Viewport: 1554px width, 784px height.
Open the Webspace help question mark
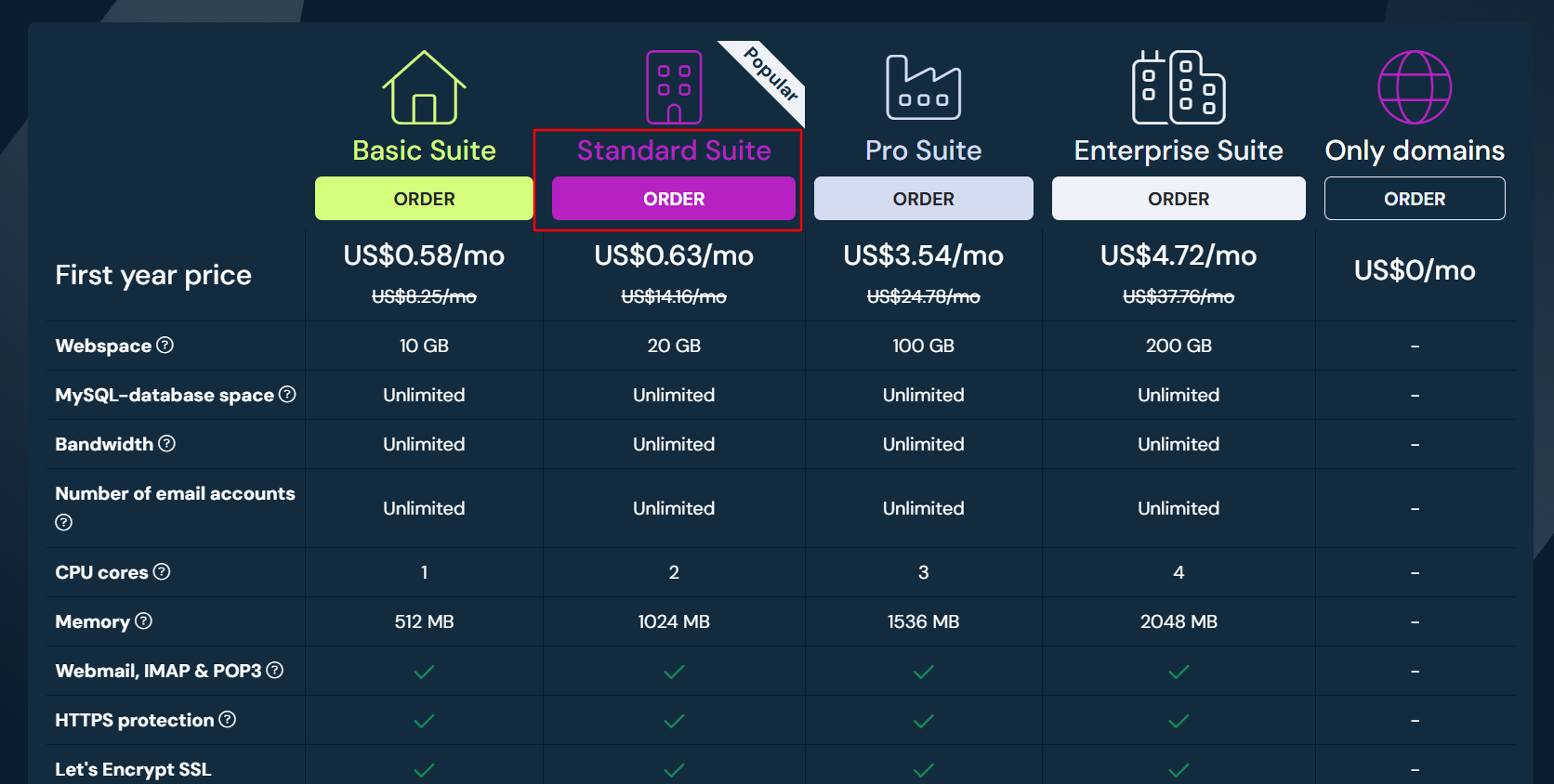tap(165, 345)
